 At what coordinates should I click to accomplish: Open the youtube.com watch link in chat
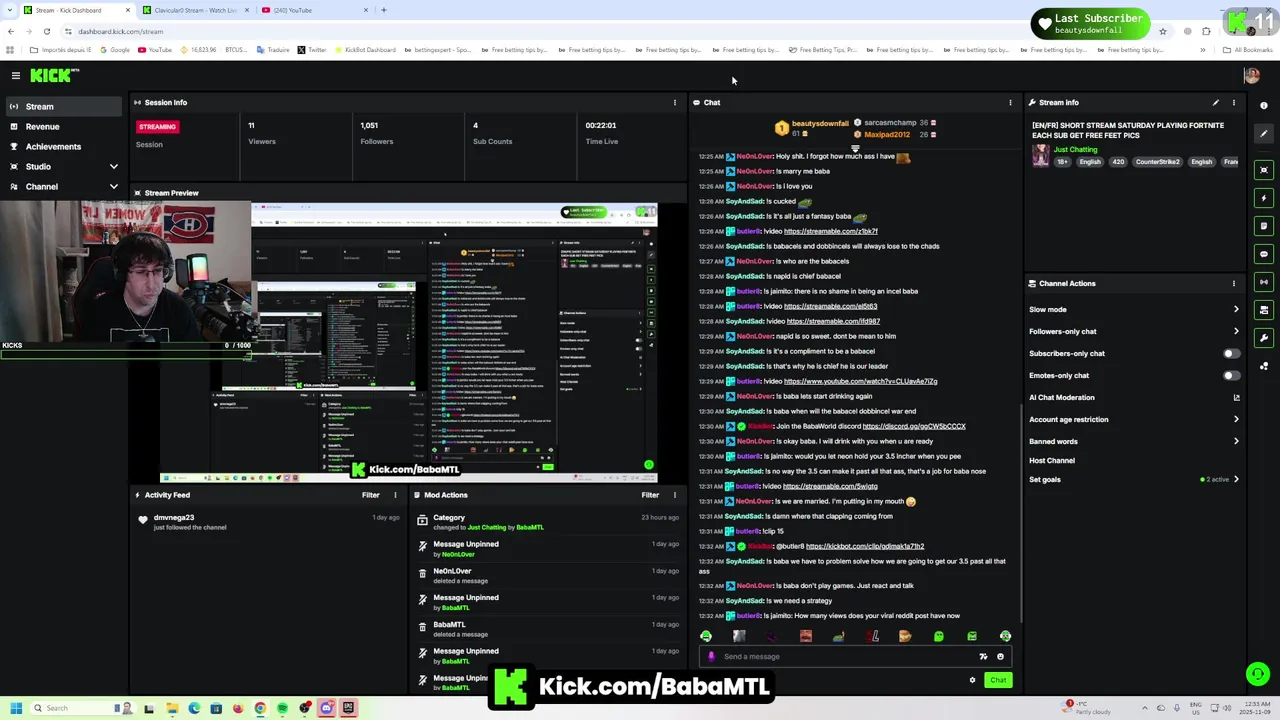point(861,381)
